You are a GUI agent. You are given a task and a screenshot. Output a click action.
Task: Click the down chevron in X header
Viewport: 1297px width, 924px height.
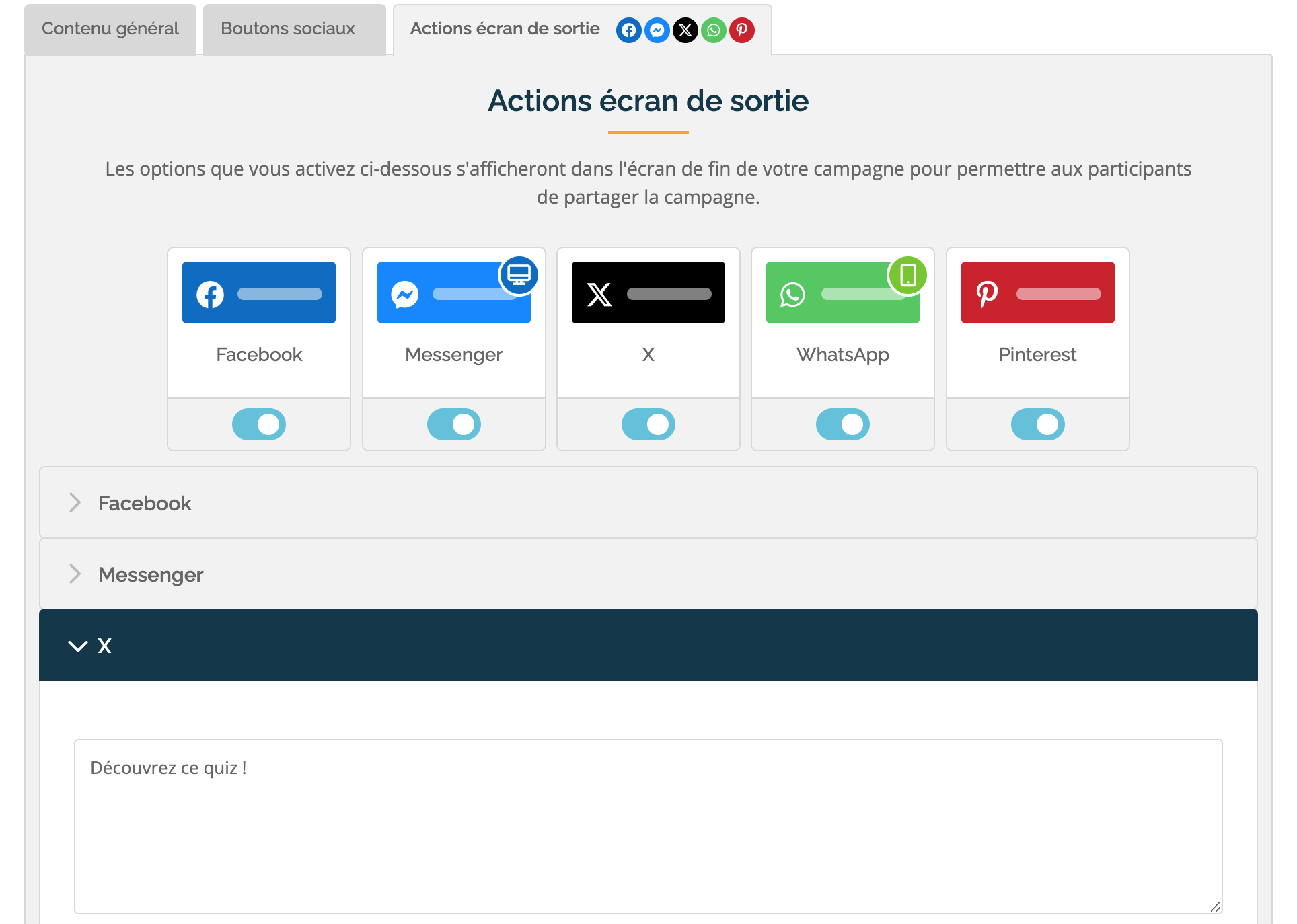[78, 646]
